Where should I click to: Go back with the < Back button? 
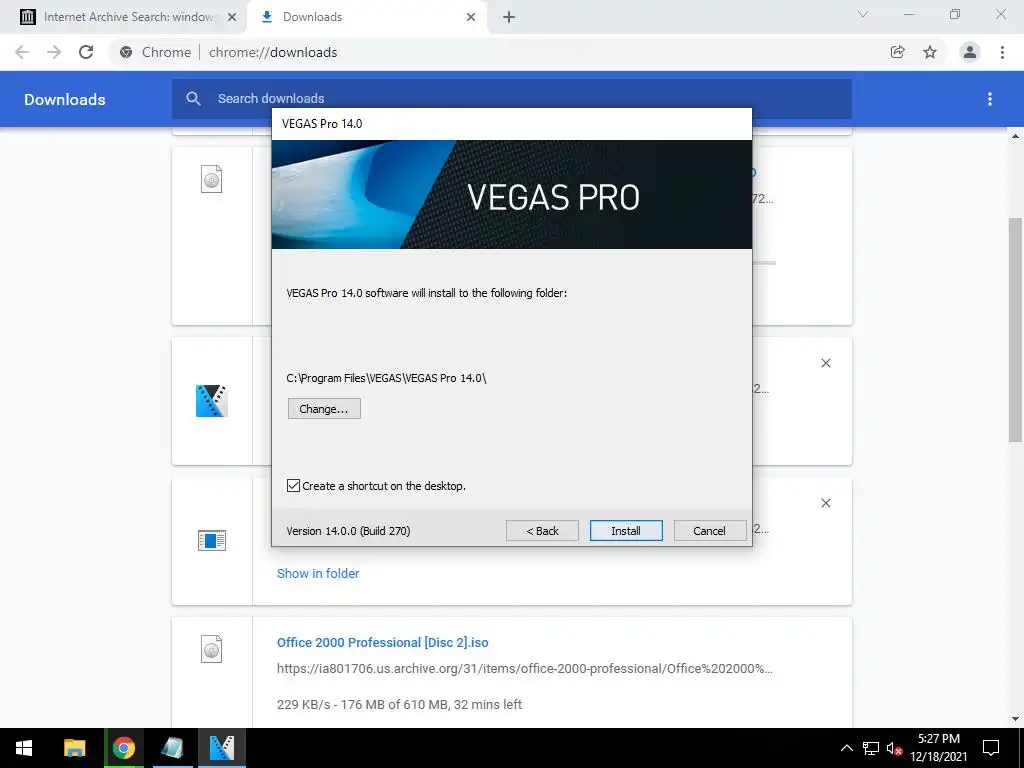pos(542,530)
